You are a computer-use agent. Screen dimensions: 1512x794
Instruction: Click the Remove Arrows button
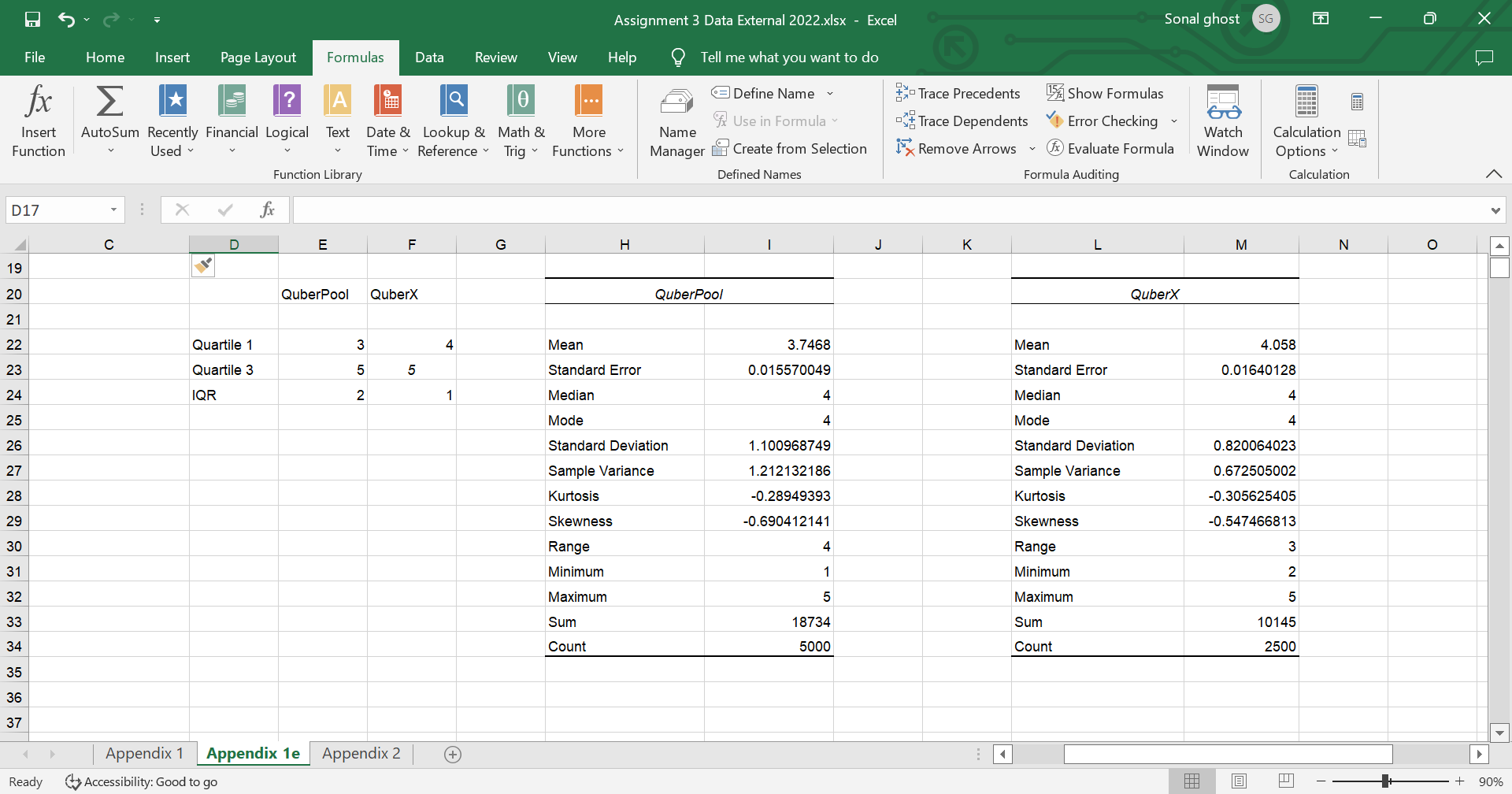point(957,148)
